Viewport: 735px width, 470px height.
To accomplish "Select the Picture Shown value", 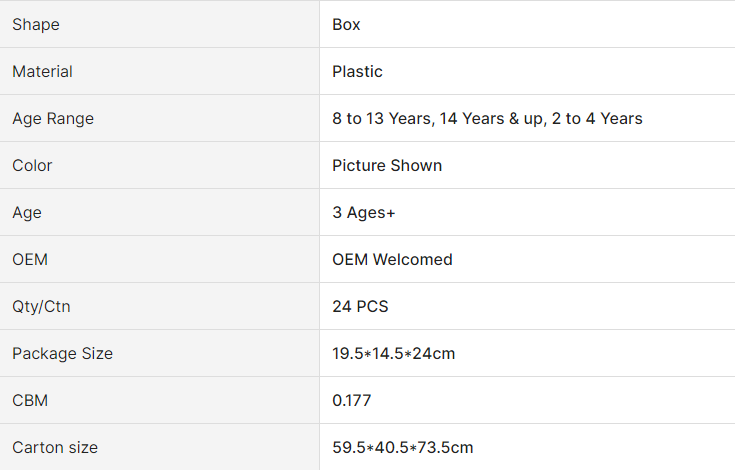I will point(387,165).
